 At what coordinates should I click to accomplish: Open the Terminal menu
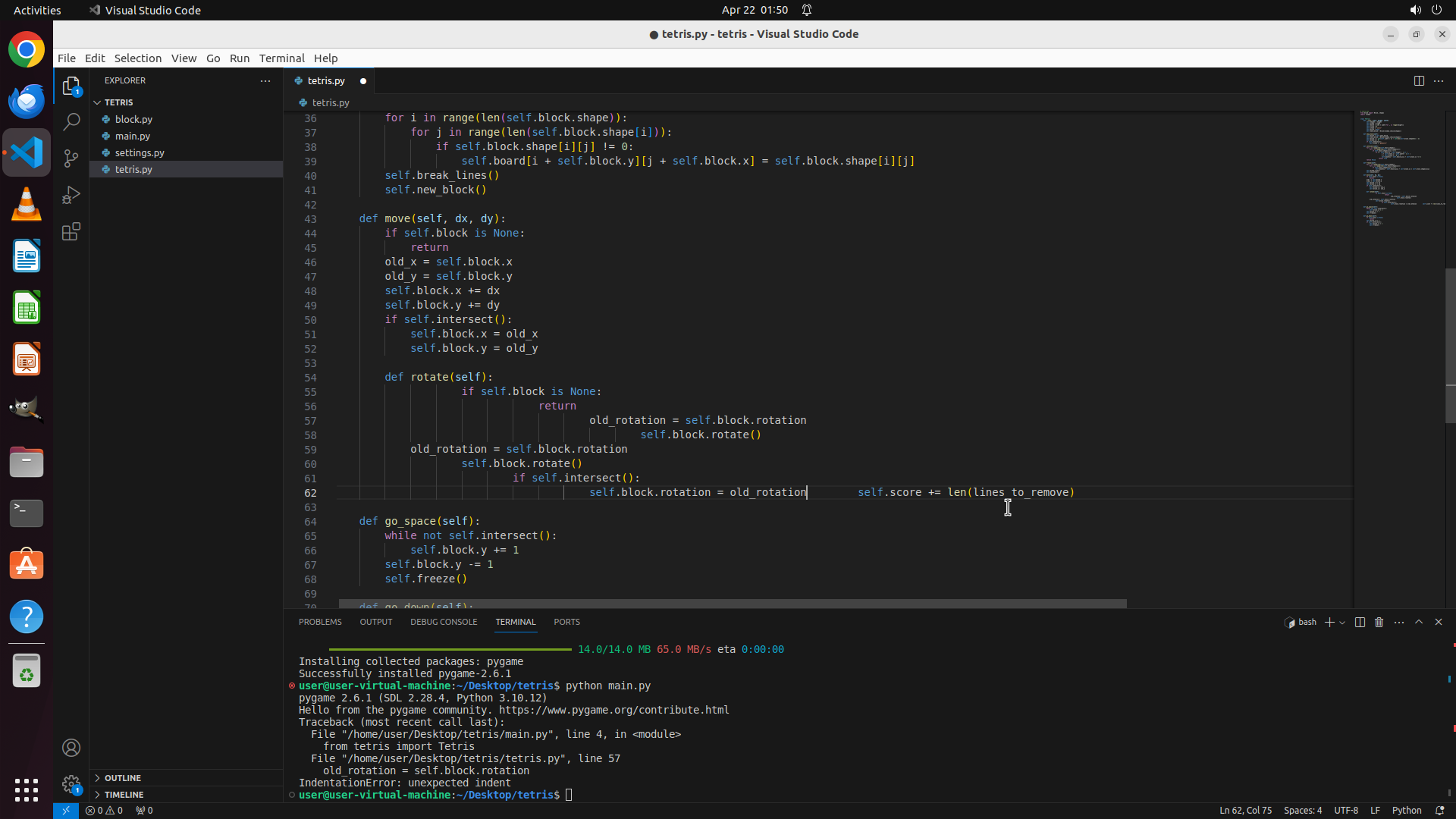click(x=281, y=58)
